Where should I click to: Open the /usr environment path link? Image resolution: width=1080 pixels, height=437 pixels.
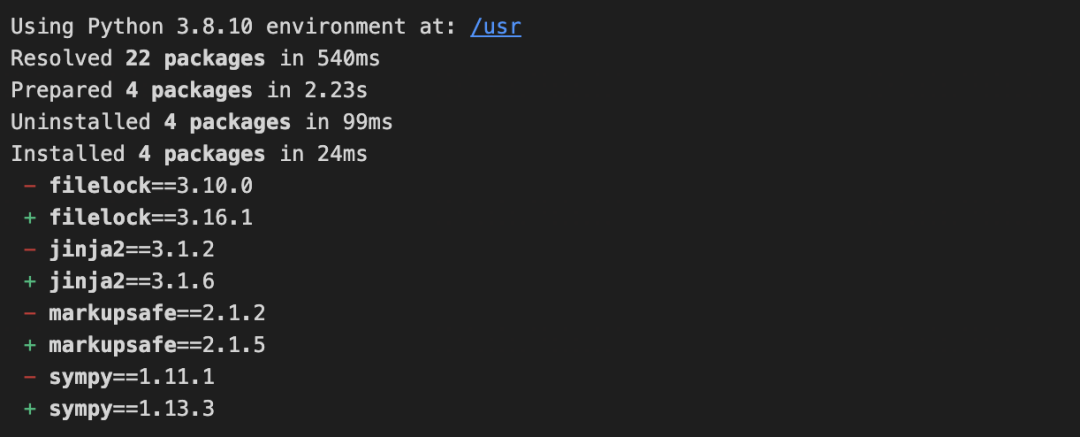coord(495,27)
